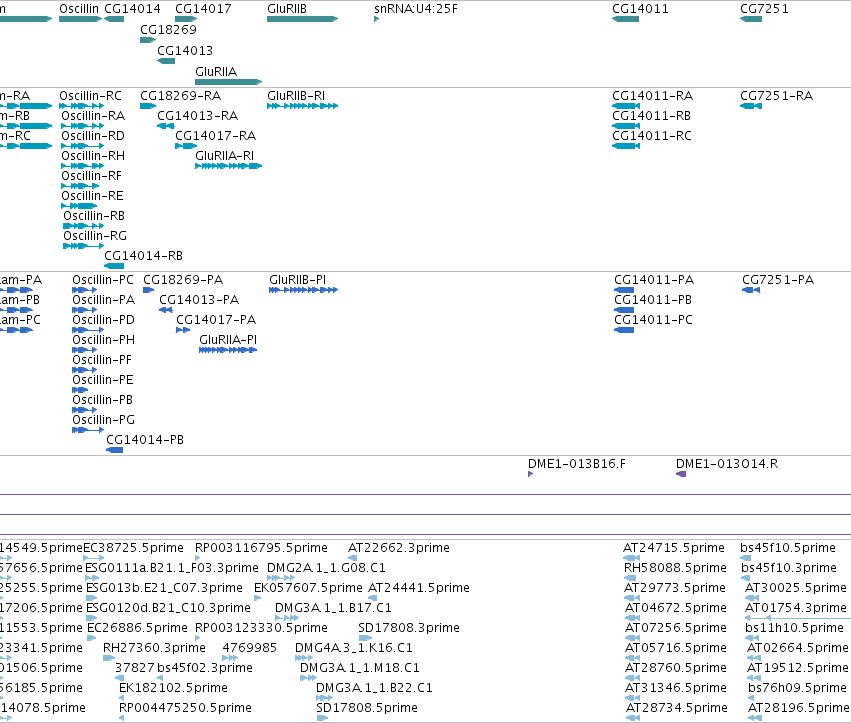The image size is (851, 723).
Task: Select the CG14017-PA protein
Action: (216, 320)
